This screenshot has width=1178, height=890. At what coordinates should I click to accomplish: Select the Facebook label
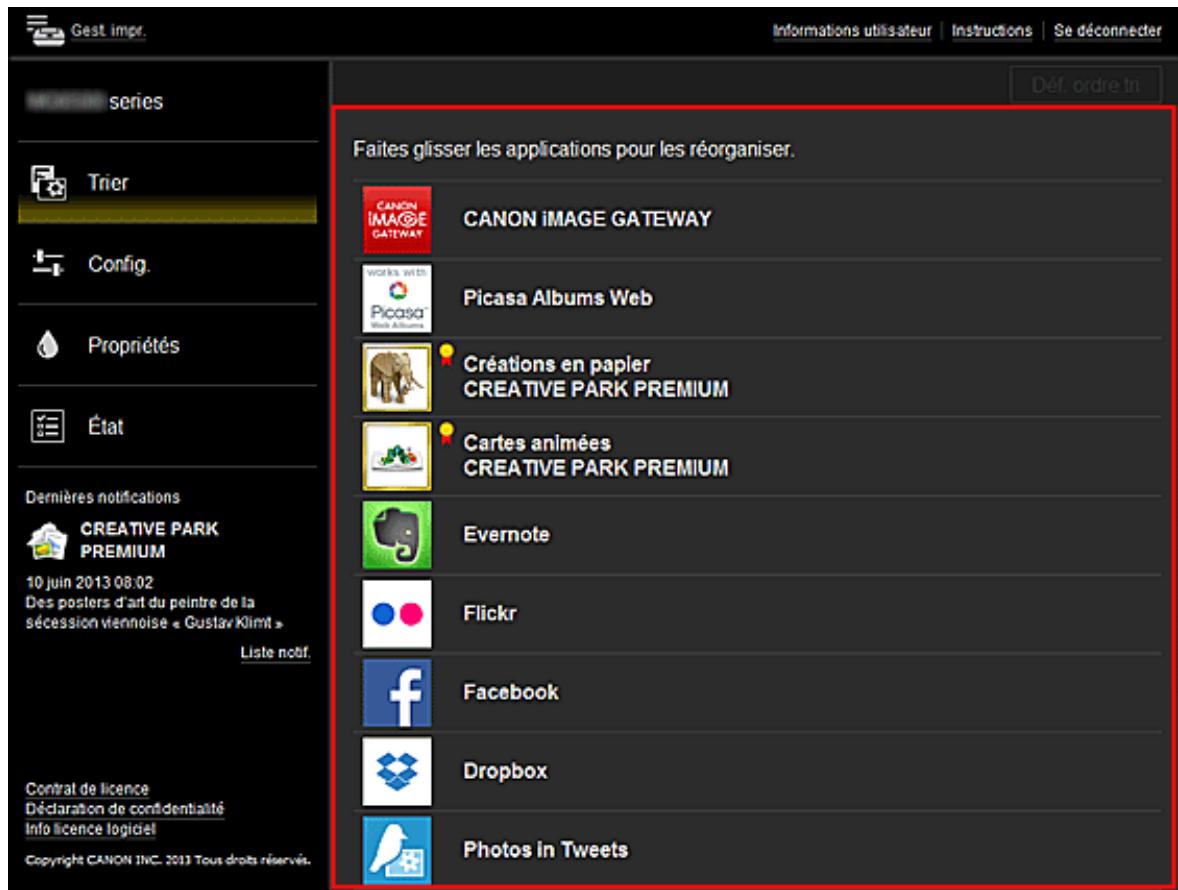click(x=511, y=692)
